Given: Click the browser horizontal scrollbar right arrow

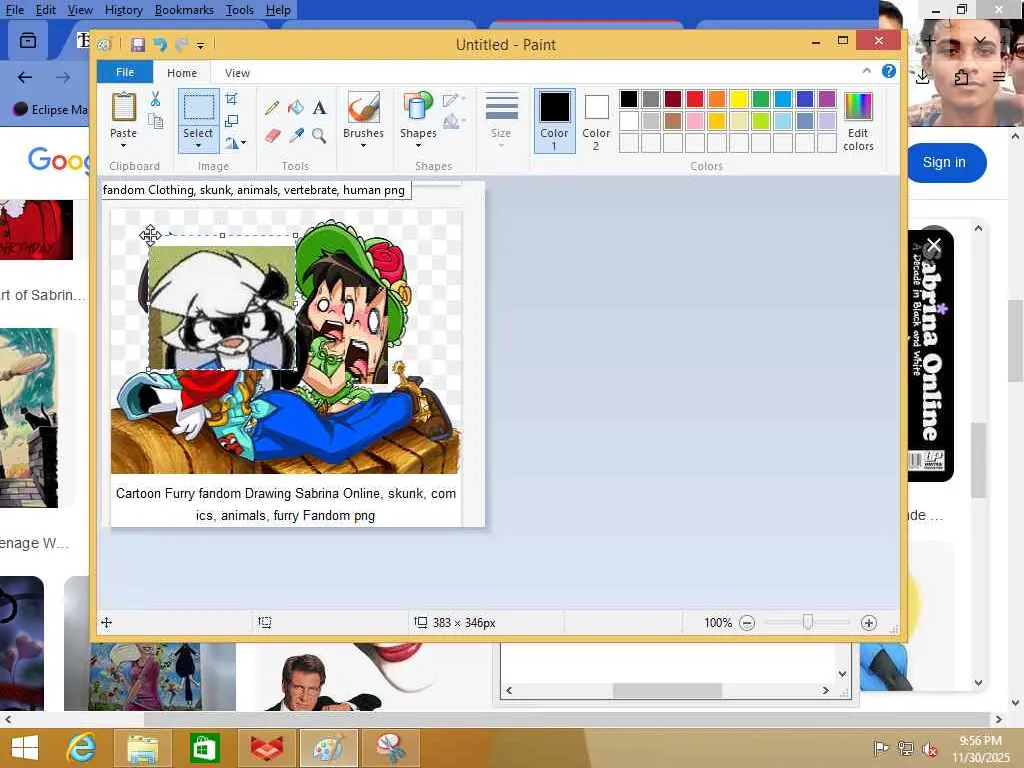Looking at the screenshot, I should [x=999, y=720].
